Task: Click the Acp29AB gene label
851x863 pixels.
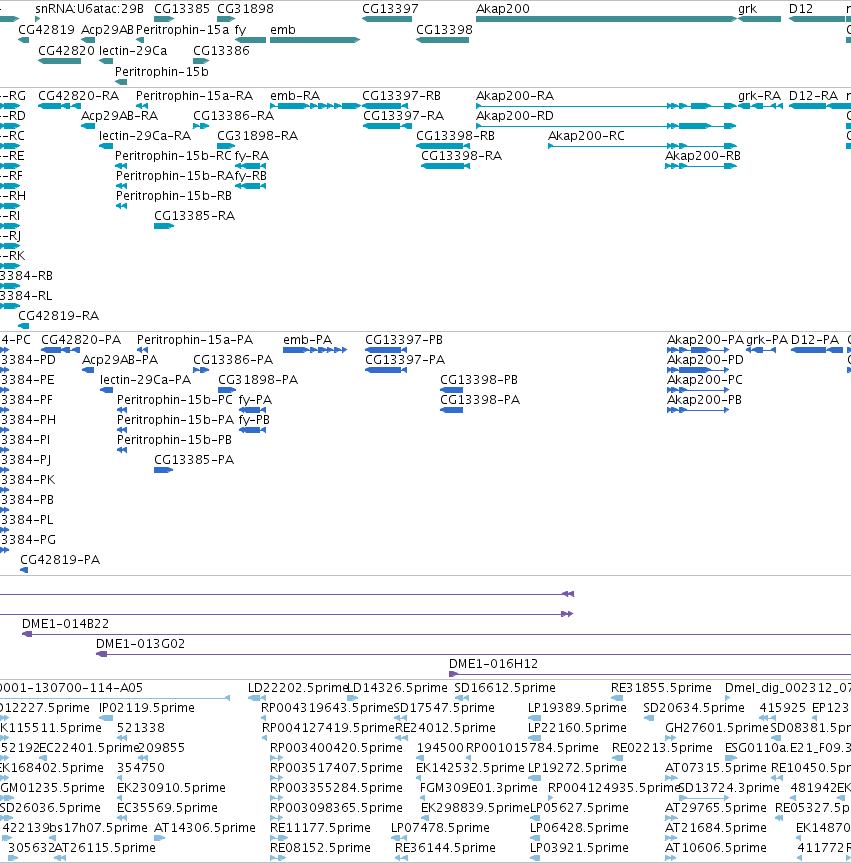Action: pos(107,30)
